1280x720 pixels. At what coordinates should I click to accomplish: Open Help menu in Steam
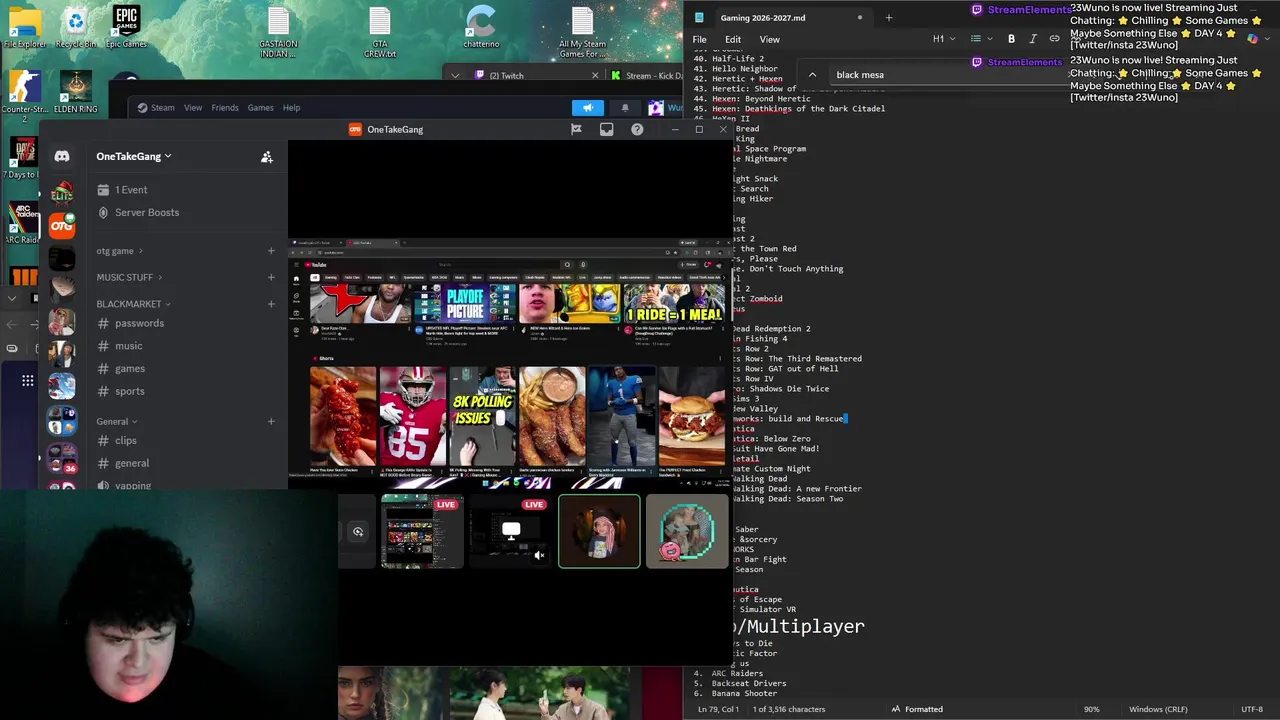291,107
